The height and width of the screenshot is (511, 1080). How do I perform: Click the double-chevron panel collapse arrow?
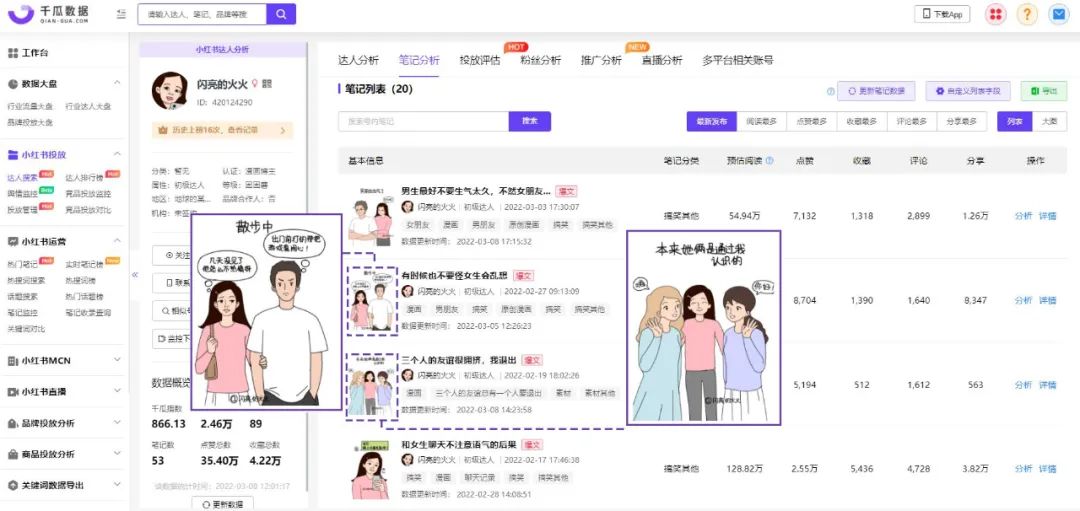pyautogui.click(x=135, y=275)
